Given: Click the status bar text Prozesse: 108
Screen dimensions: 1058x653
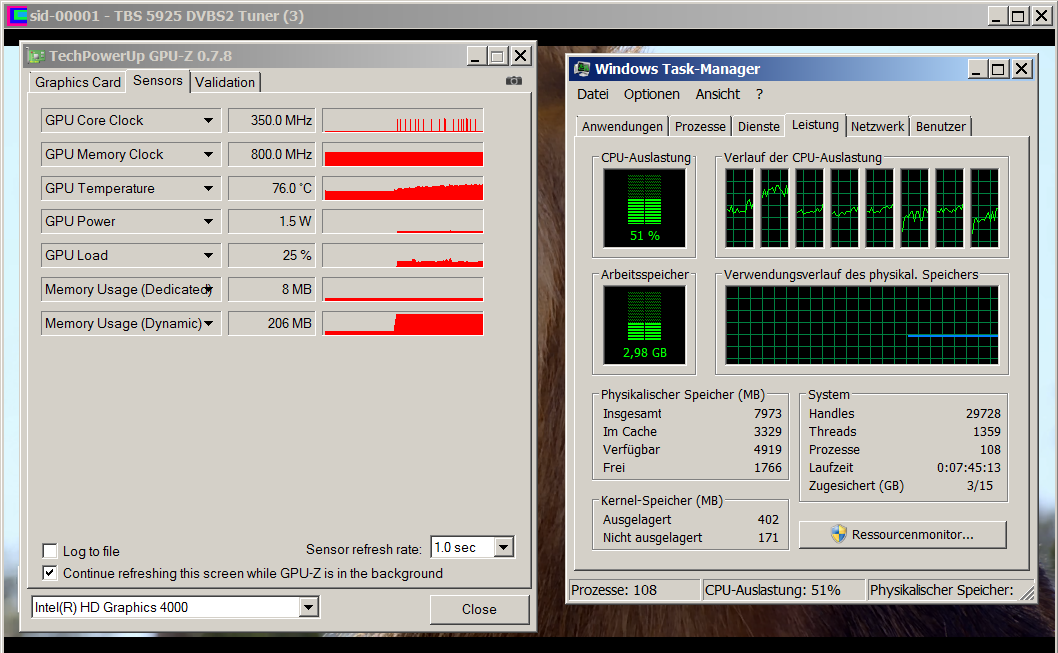Looking at the screenshot, I should coord(614,590).
